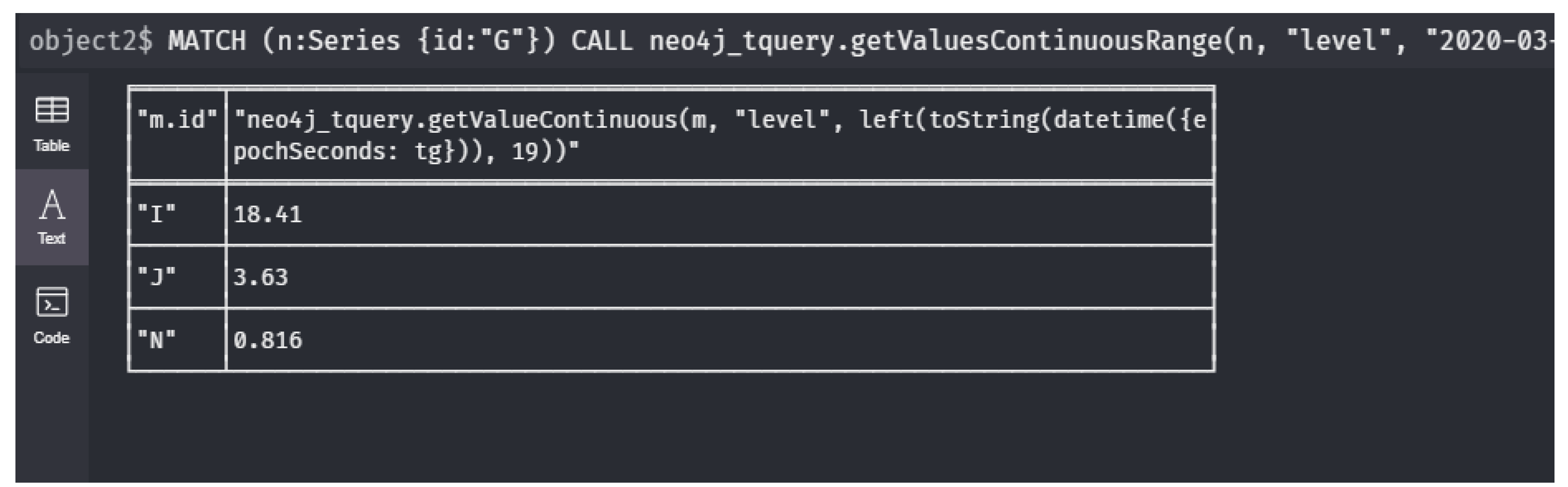Screen dimensions: 1568x487
Task: Click the 'Text' label in sidebar
Action: point(52,238)
